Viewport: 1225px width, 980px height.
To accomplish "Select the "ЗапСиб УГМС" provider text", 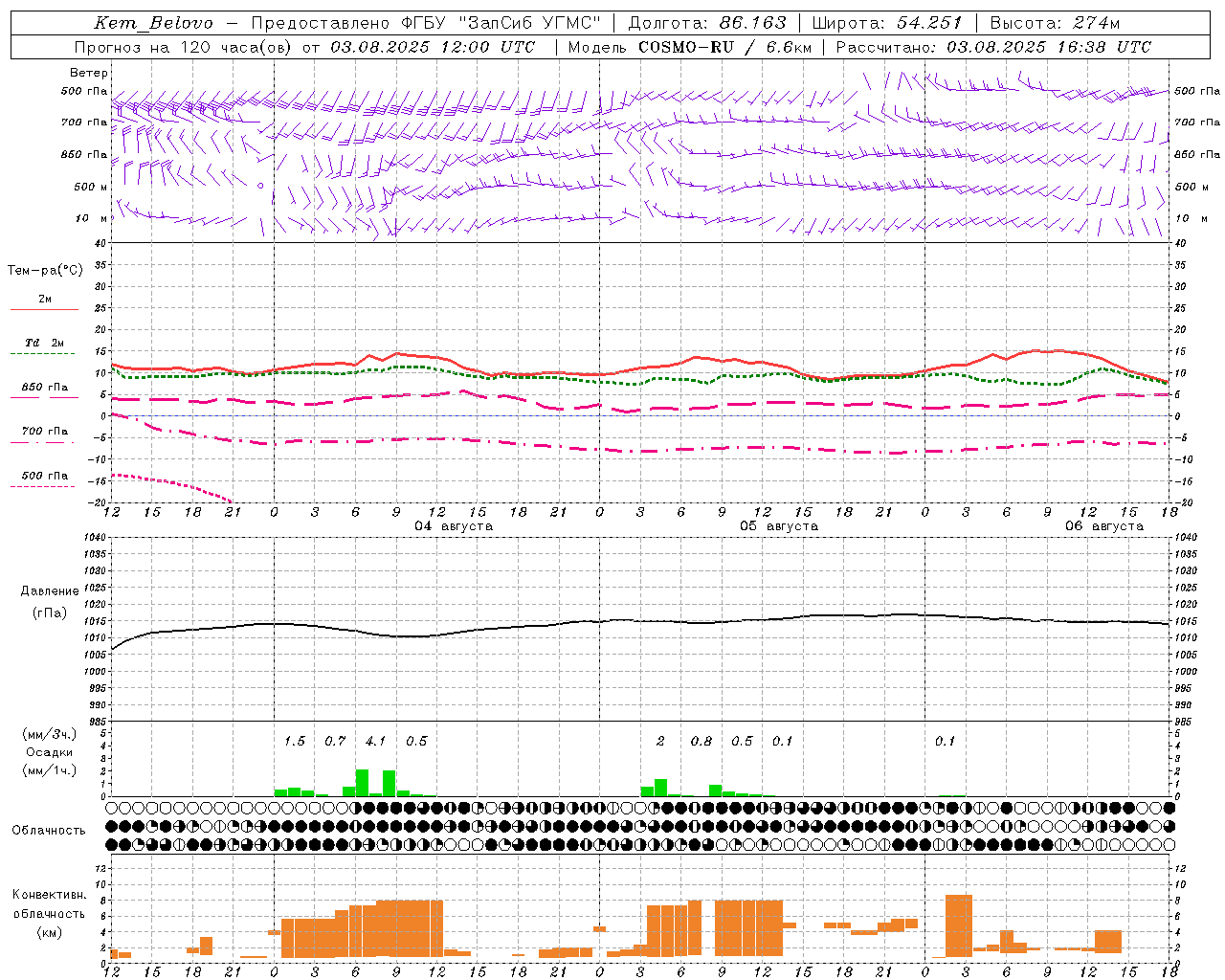I will pos(529,23).
